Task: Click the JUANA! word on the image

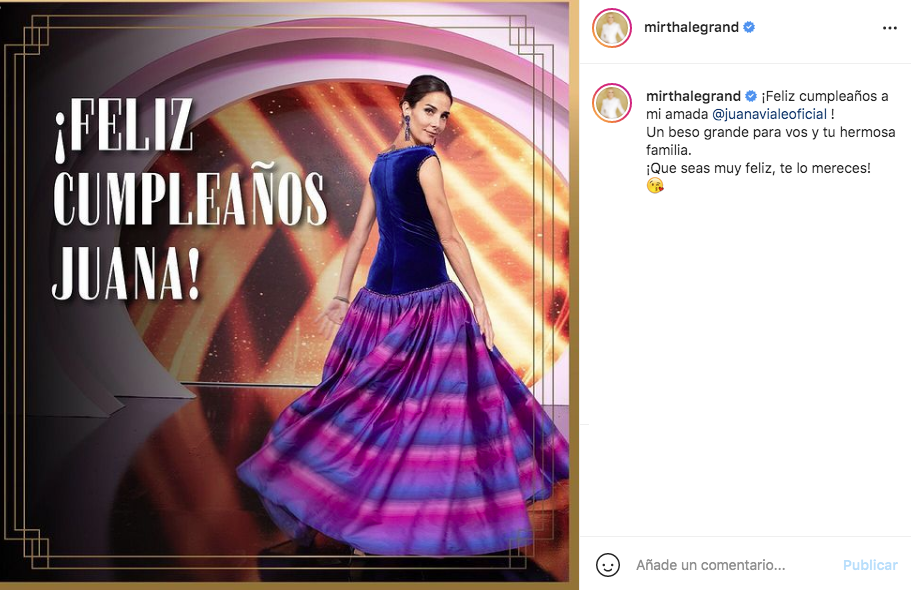Action: pyautogui.click(x=127, y=273)
